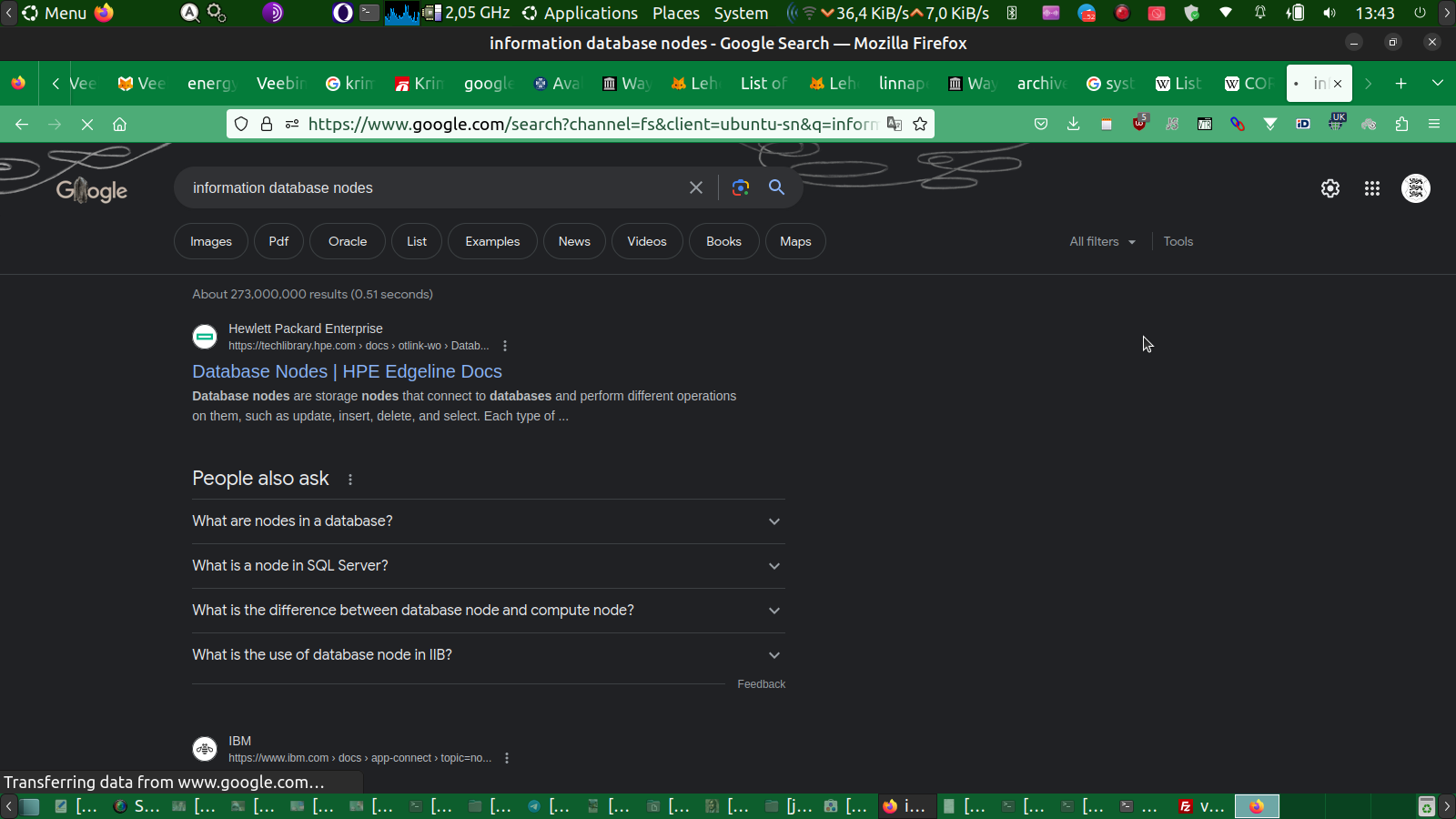
Task: Open the Firefox downloads panel
Action: click(1074, 125)
